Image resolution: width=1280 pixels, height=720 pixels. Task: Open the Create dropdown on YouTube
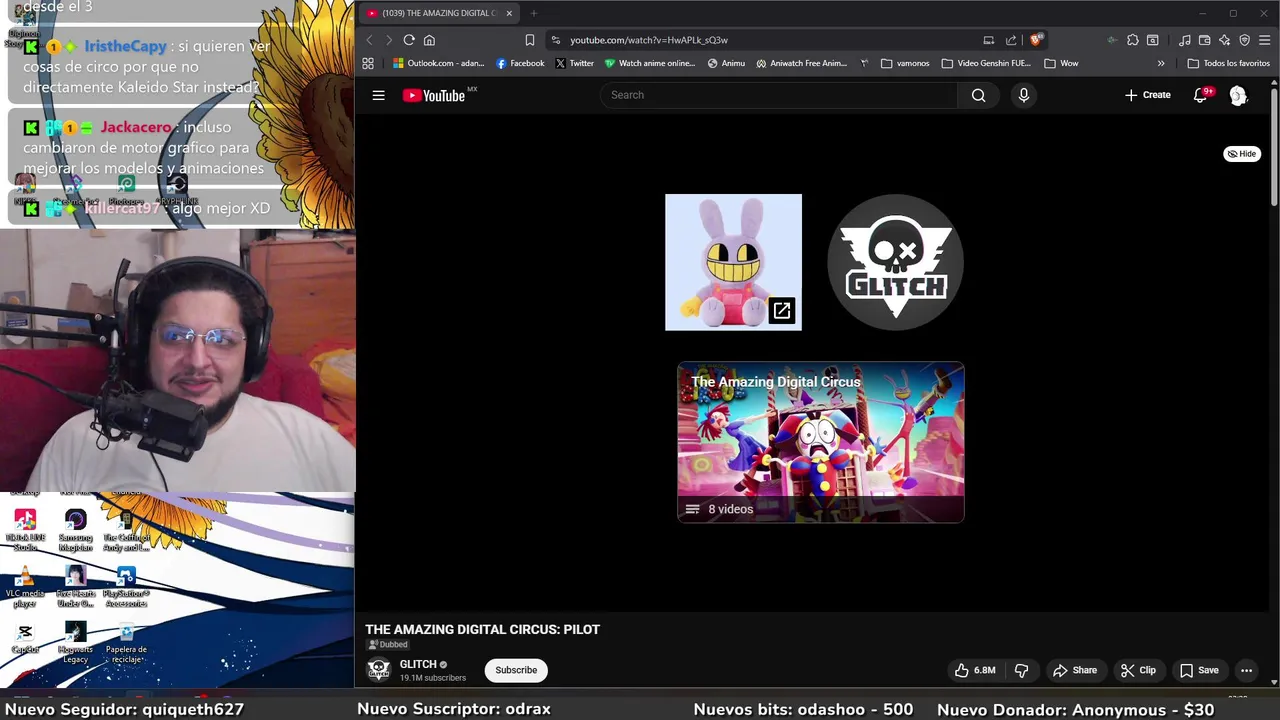1147,95
